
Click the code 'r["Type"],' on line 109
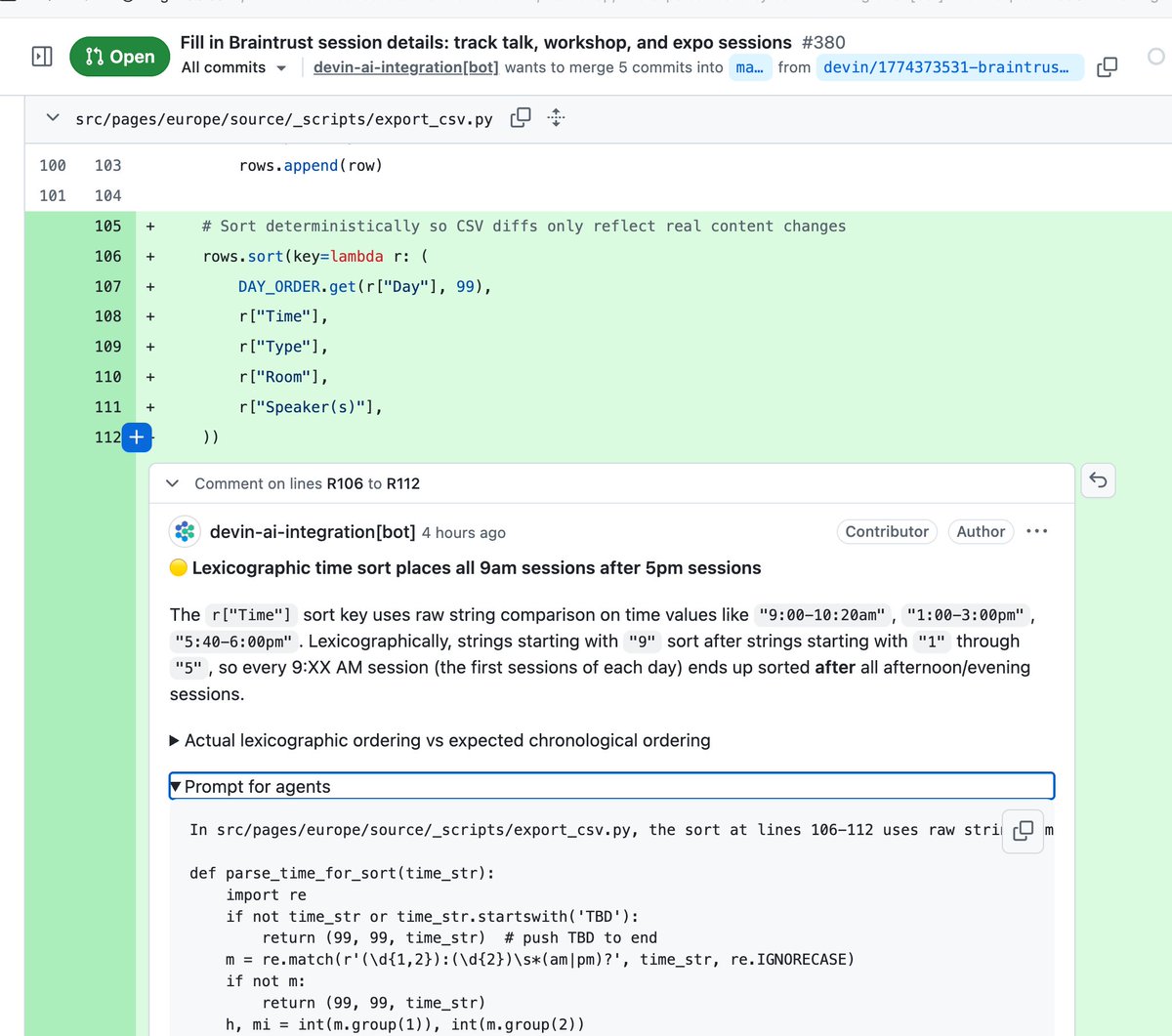(283, 346)
